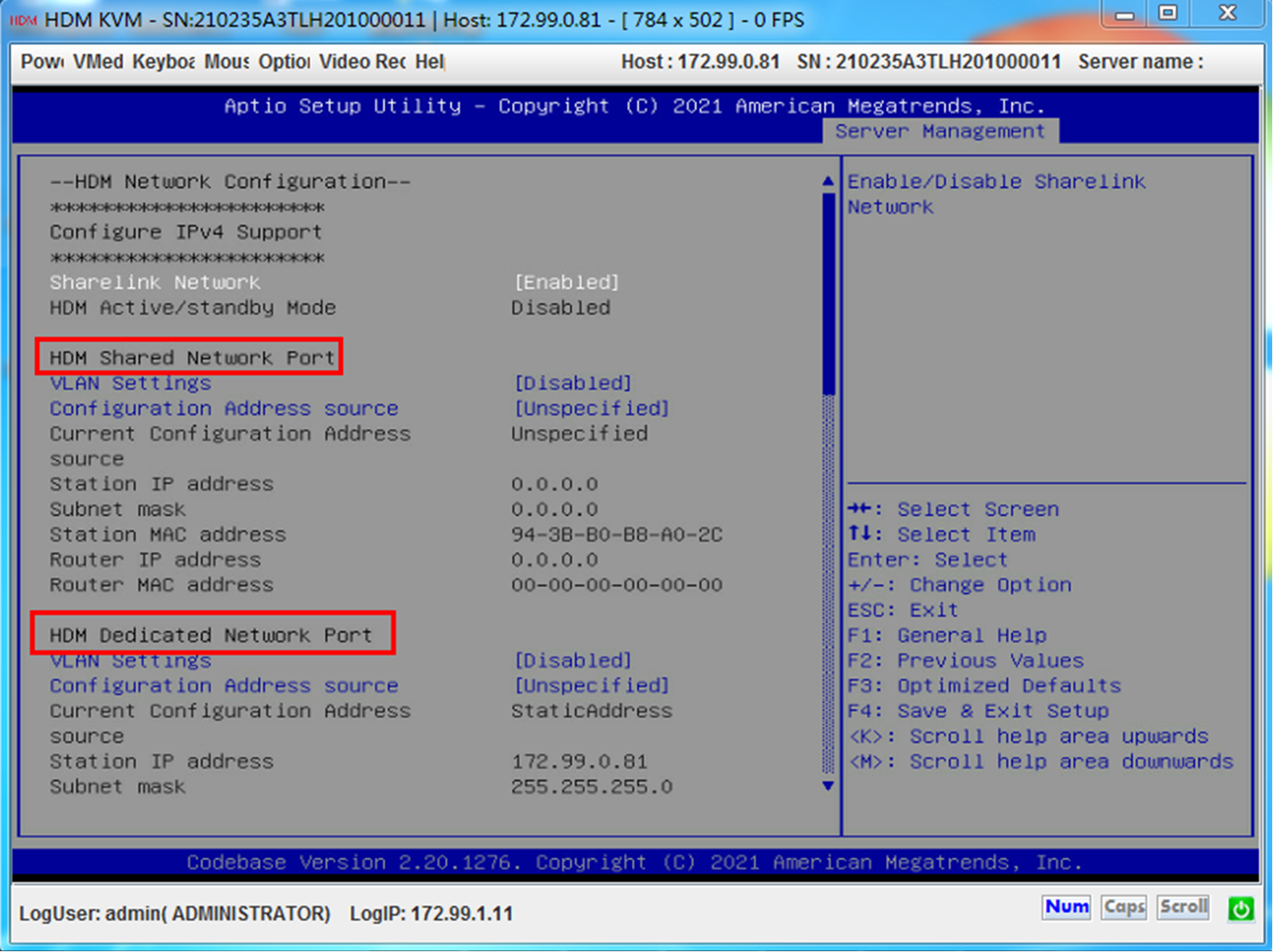Select shared port Configuration Address source

223,408
